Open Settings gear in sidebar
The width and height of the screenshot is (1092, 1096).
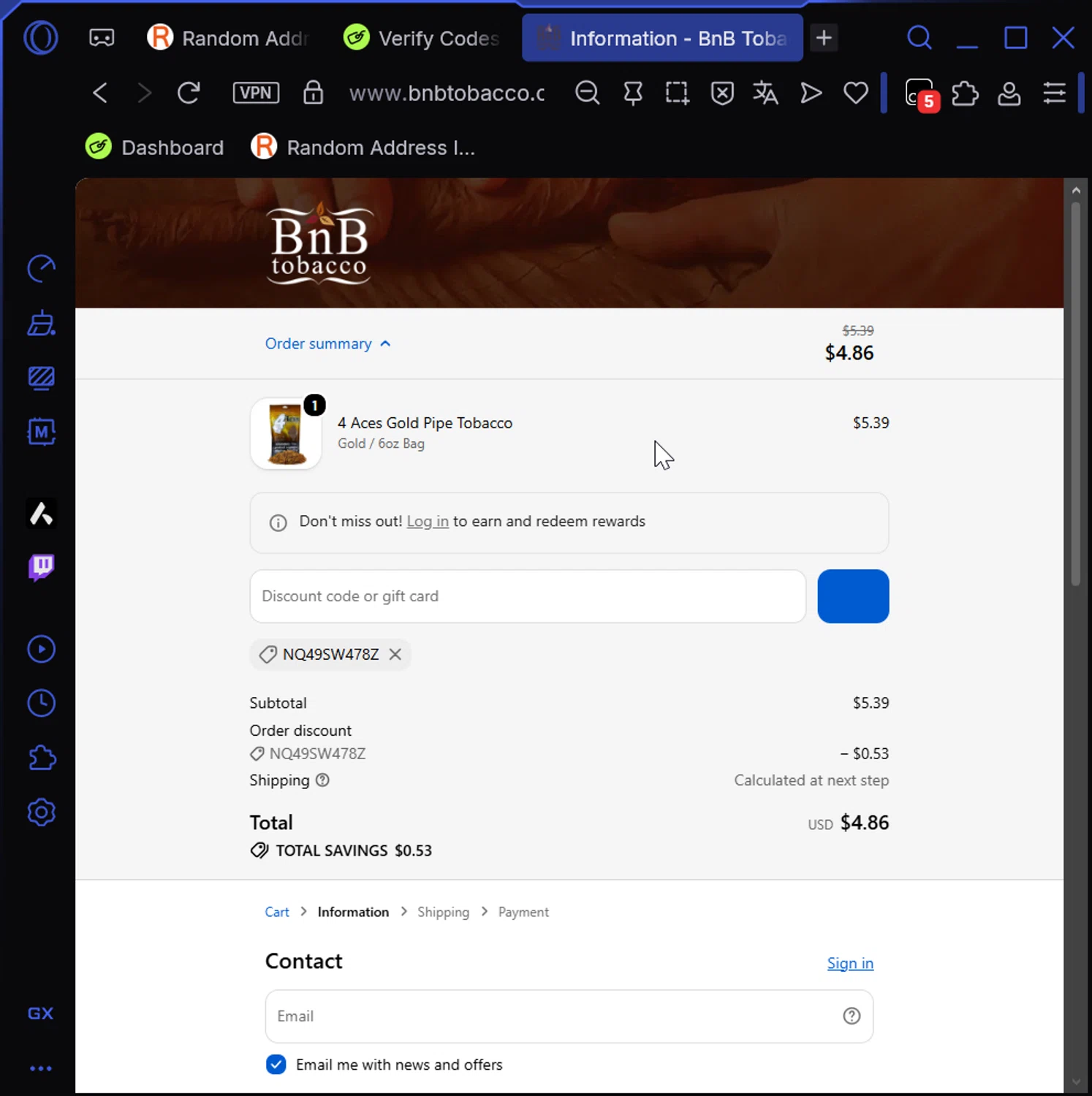42,812
